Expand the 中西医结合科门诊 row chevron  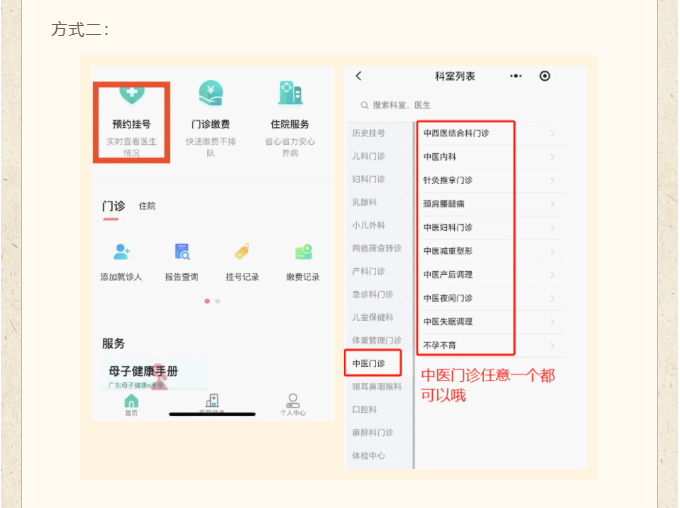552,133
